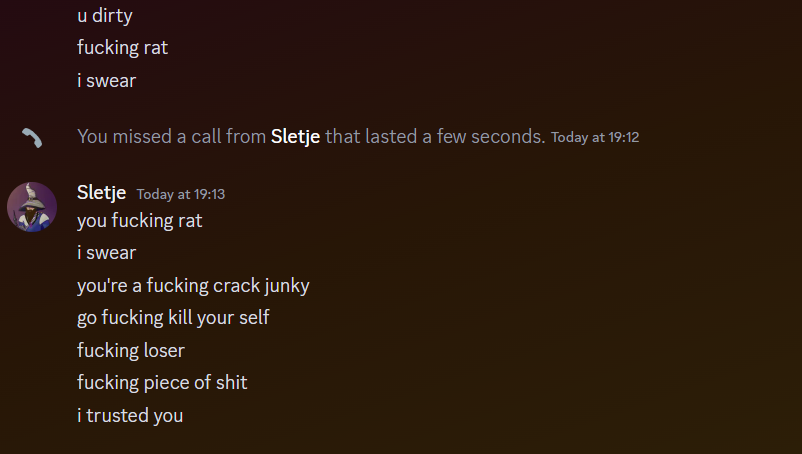This screenshot has width=802, height=454.
Task: Select the "u dirty" message line
Action: pyautogui.click(x=104, y=16)
